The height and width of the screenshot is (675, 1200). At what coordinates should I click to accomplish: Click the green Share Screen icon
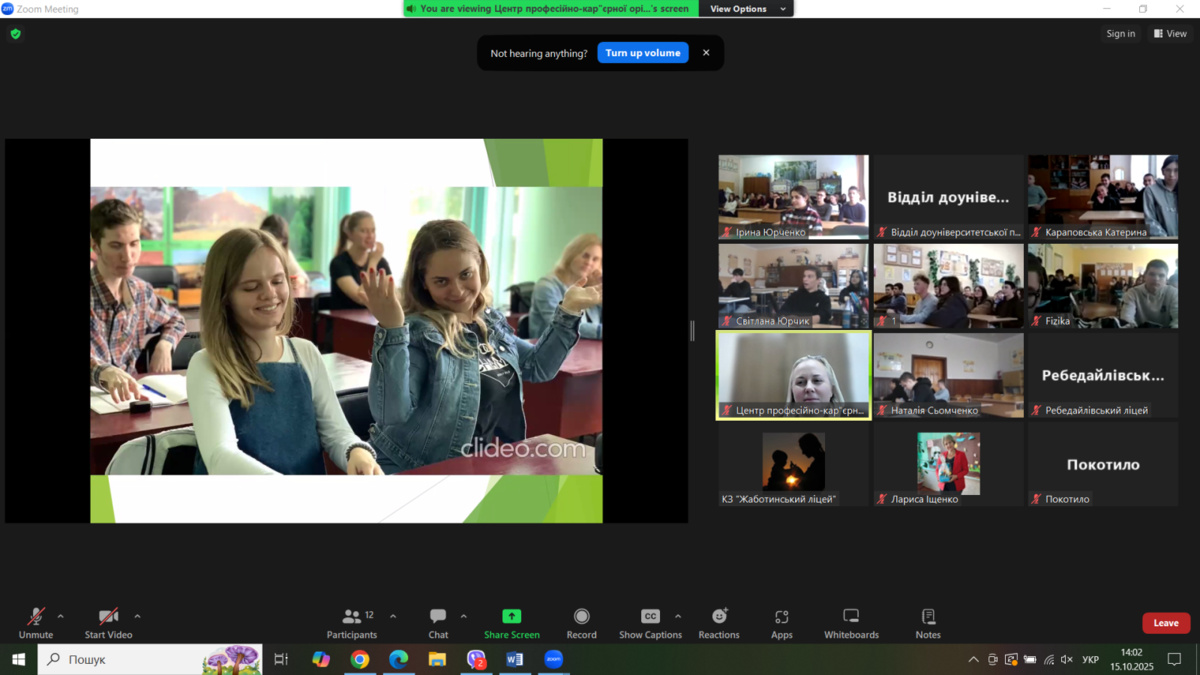coord(511,617)
